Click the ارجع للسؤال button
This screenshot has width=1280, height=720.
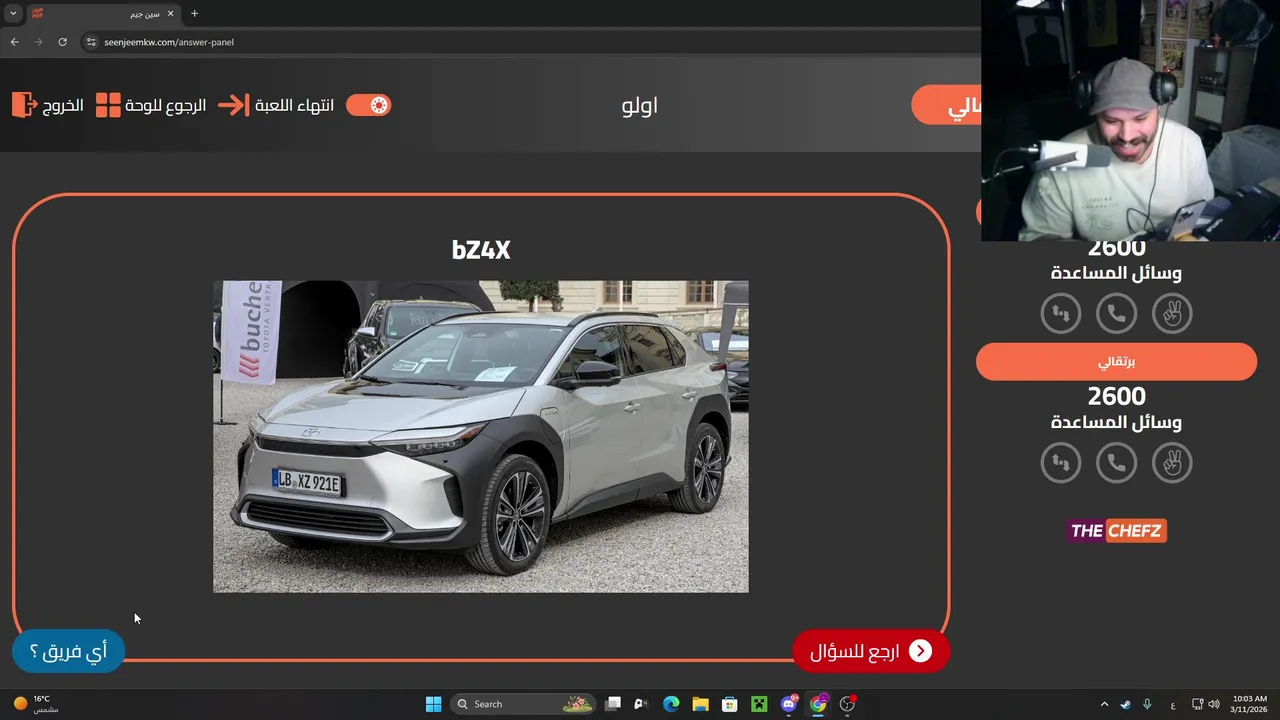tap(870, 651)
